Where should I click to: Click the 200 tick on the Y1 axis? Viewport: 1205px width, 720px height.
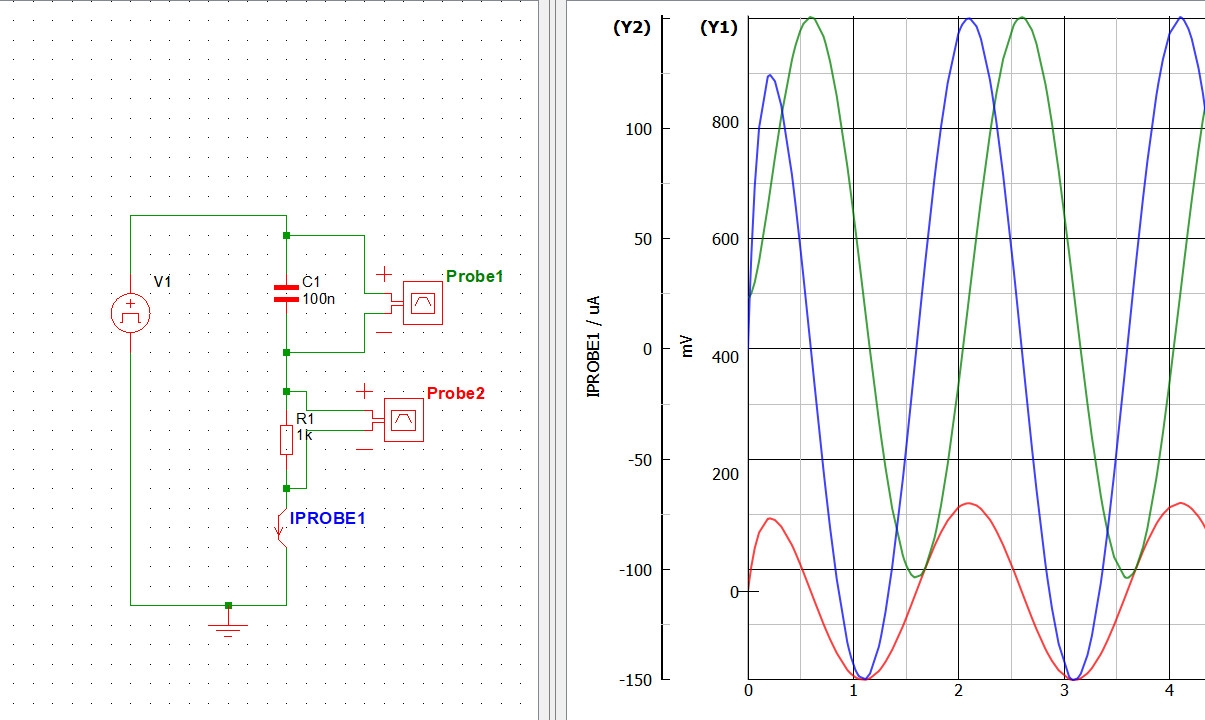tap(725, 473)
